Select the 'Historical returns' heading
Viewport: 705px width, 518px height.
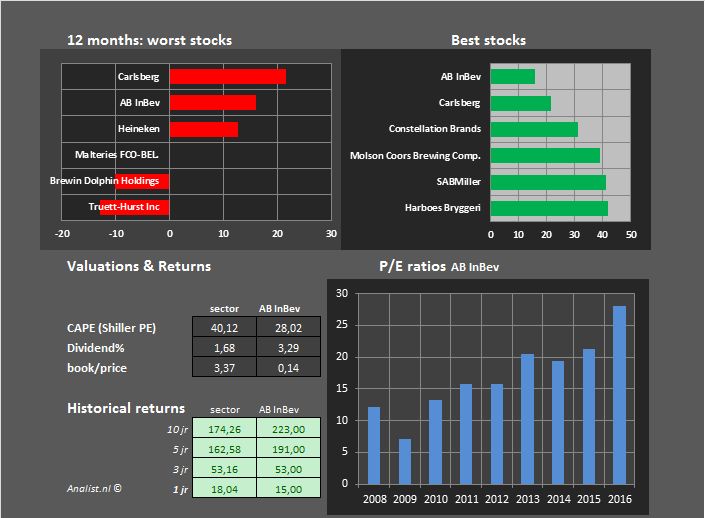126,408
